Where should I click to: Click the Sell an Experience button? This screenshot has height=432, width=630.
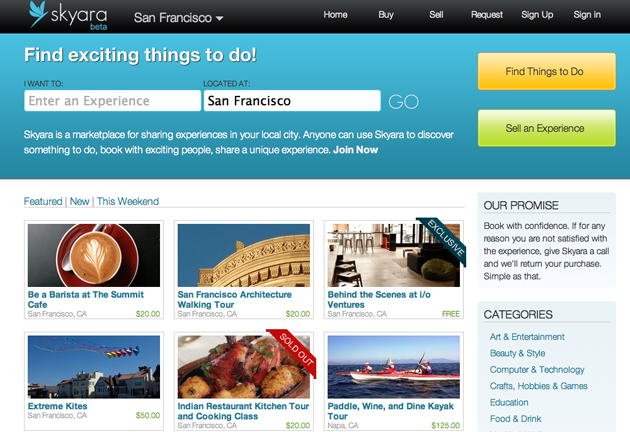pos(546,128)
